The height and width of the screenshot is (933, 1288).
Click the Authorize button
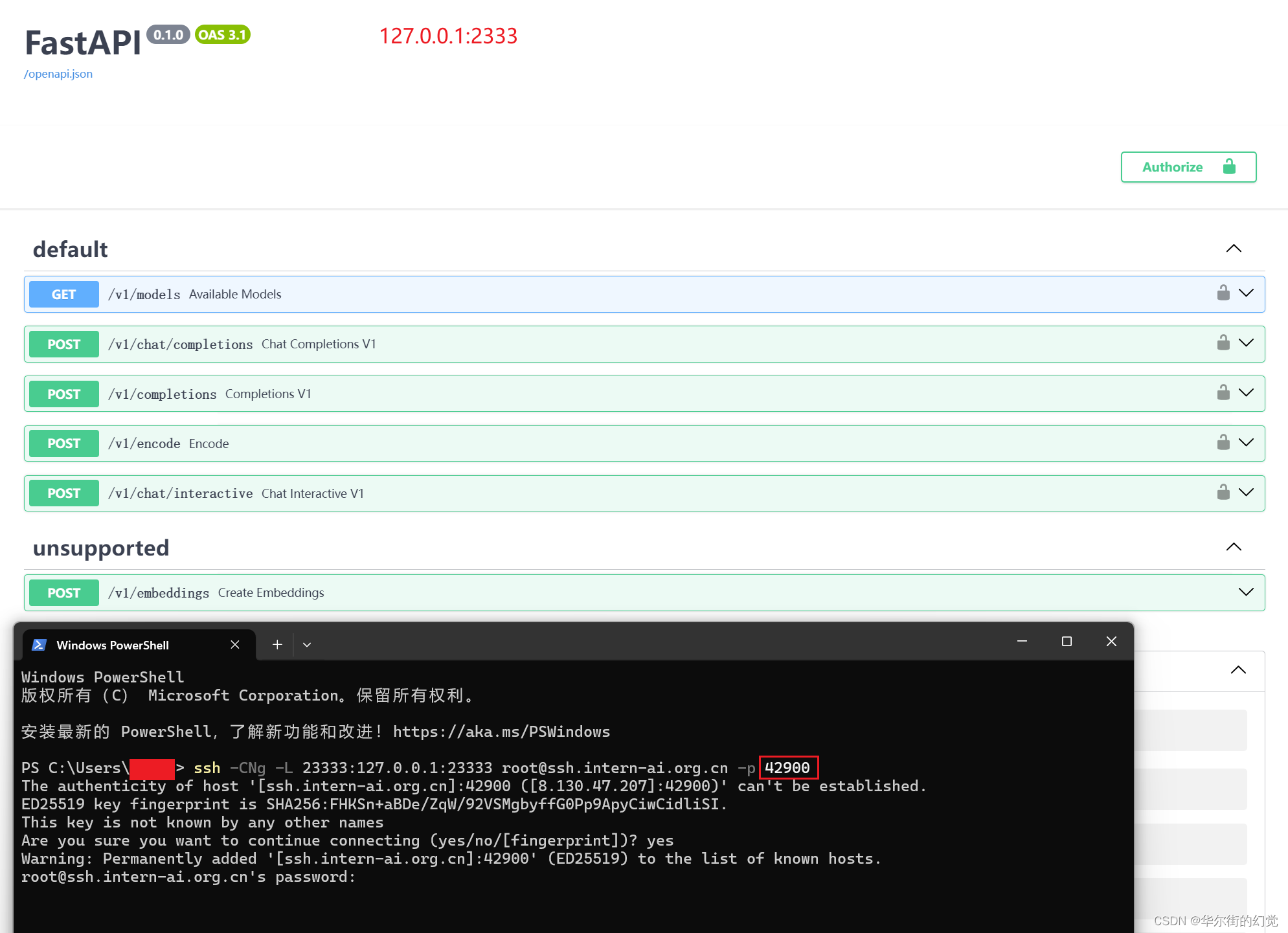1190,166
